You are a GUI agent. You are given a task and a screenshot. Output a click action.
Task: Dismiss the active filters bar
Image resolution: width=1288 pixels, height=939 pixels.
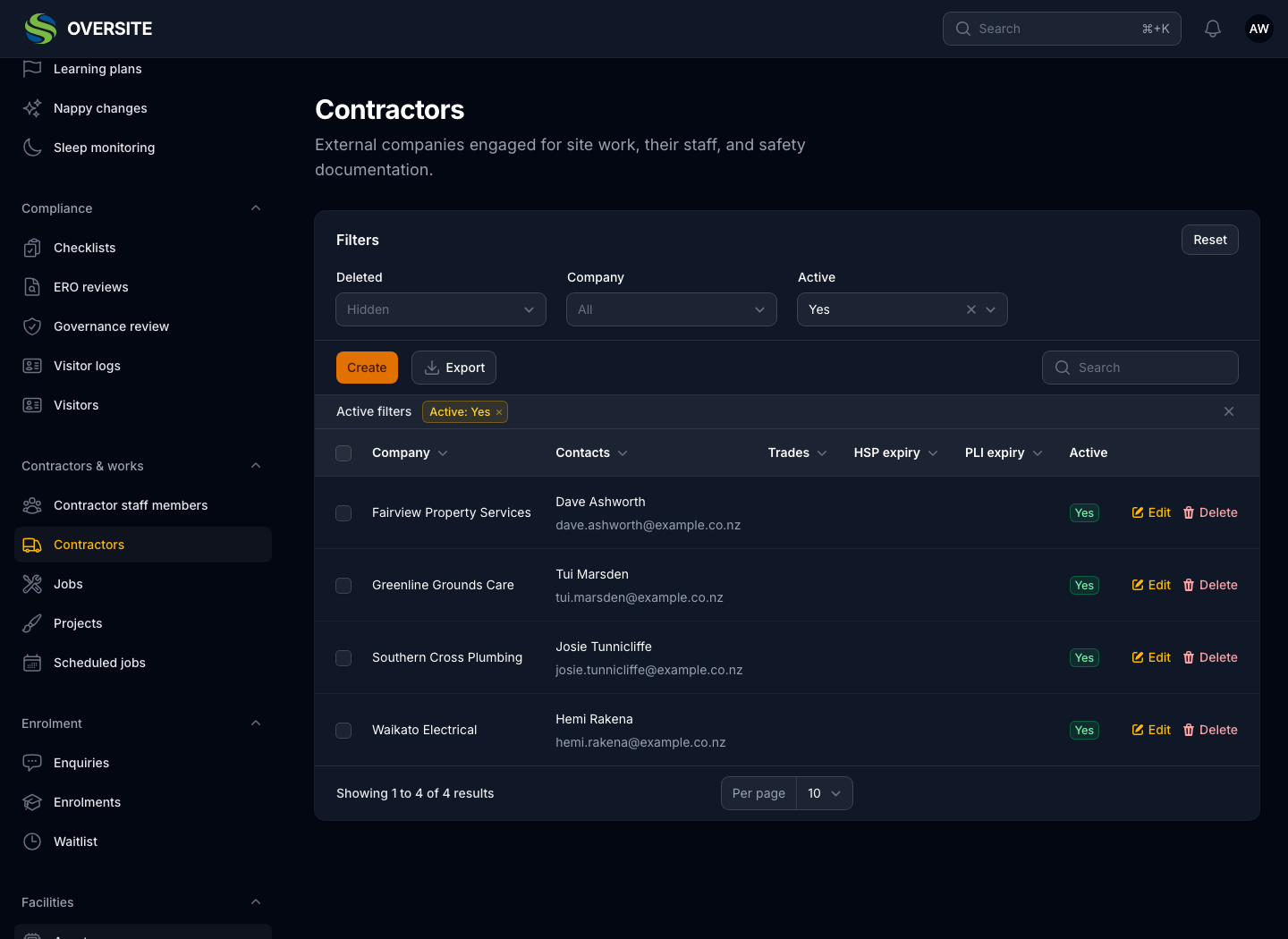tap(1229, 411)
